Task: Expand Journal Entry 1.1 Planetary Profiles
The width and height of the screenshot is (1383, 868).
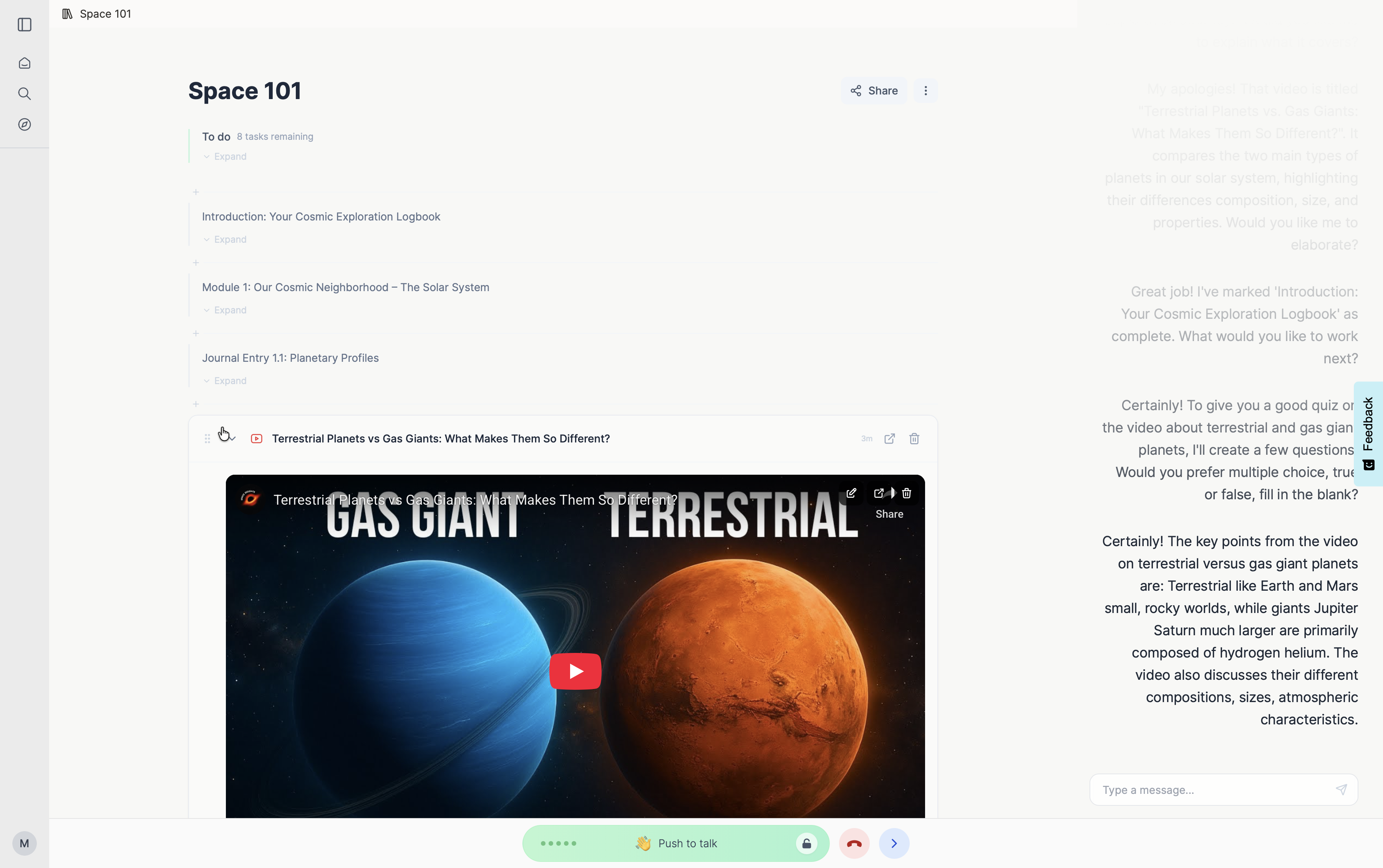Action: 224,381
